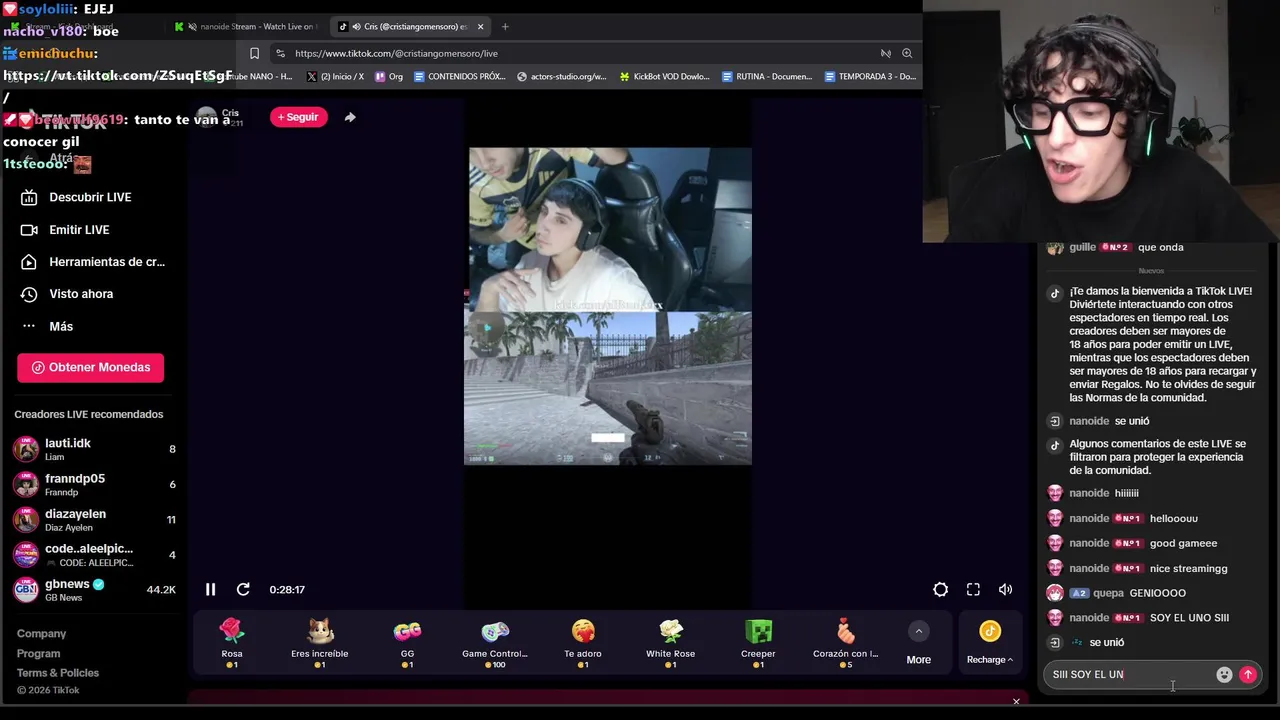
Task: Send the Rosa gift
Action: coord(232,643)
